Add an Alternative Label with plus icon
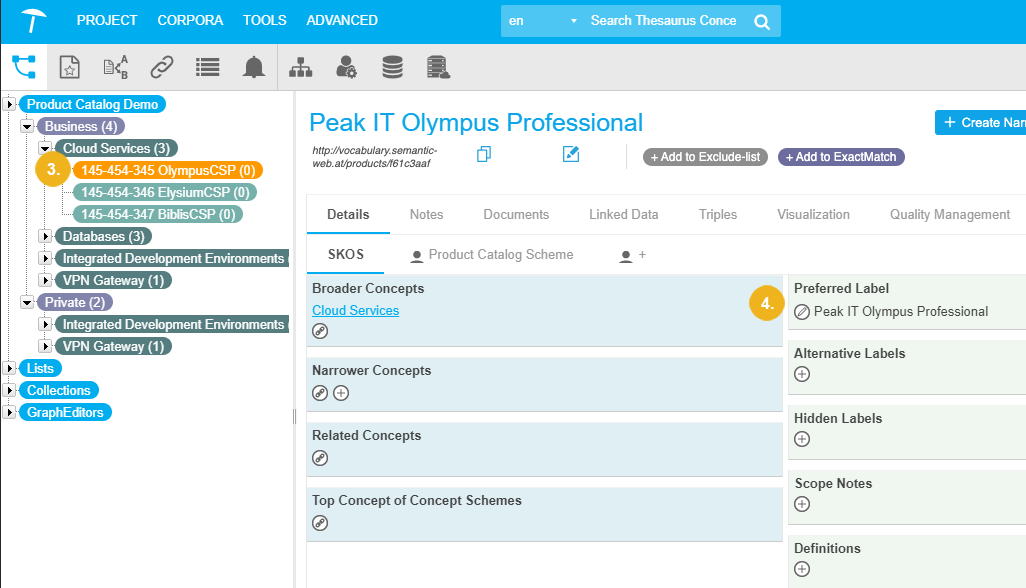Screen dimensions: 1026x588 (x=802, y=374)
